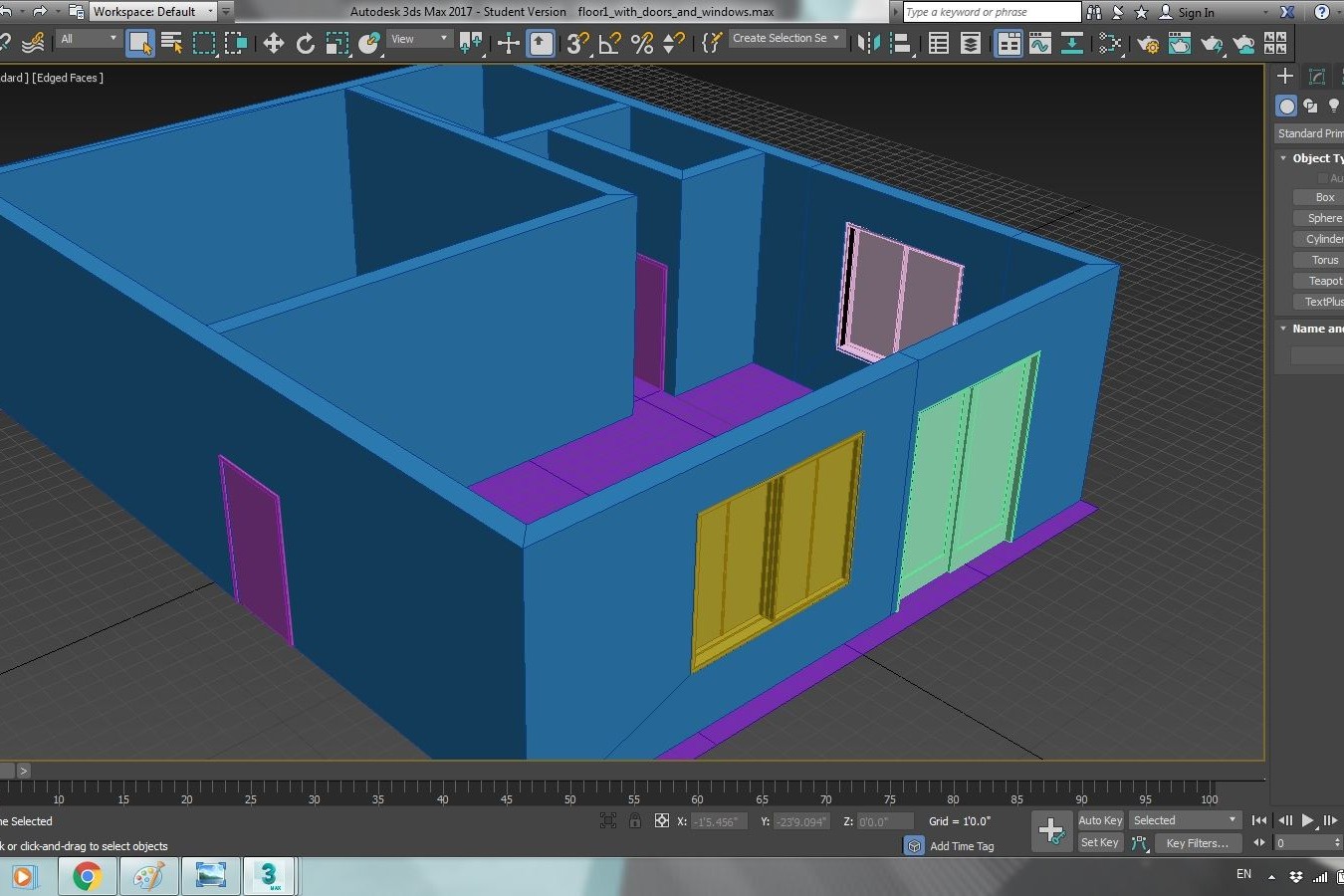Activate the Rotate tool
The width and height of the screenshot is (1344, 896).
point(305,43)
